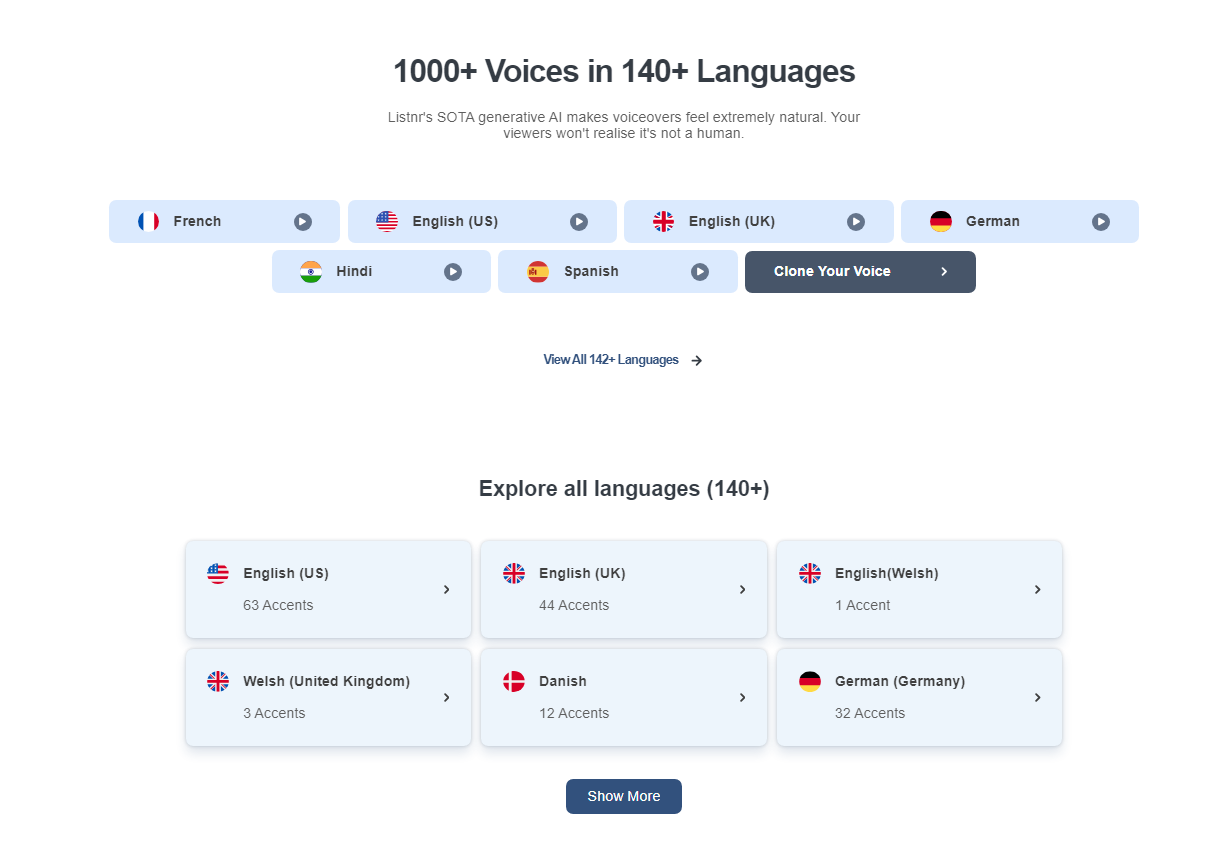
Task: Click the arrow after View All 142+ Languages
Action: point(697,361)
